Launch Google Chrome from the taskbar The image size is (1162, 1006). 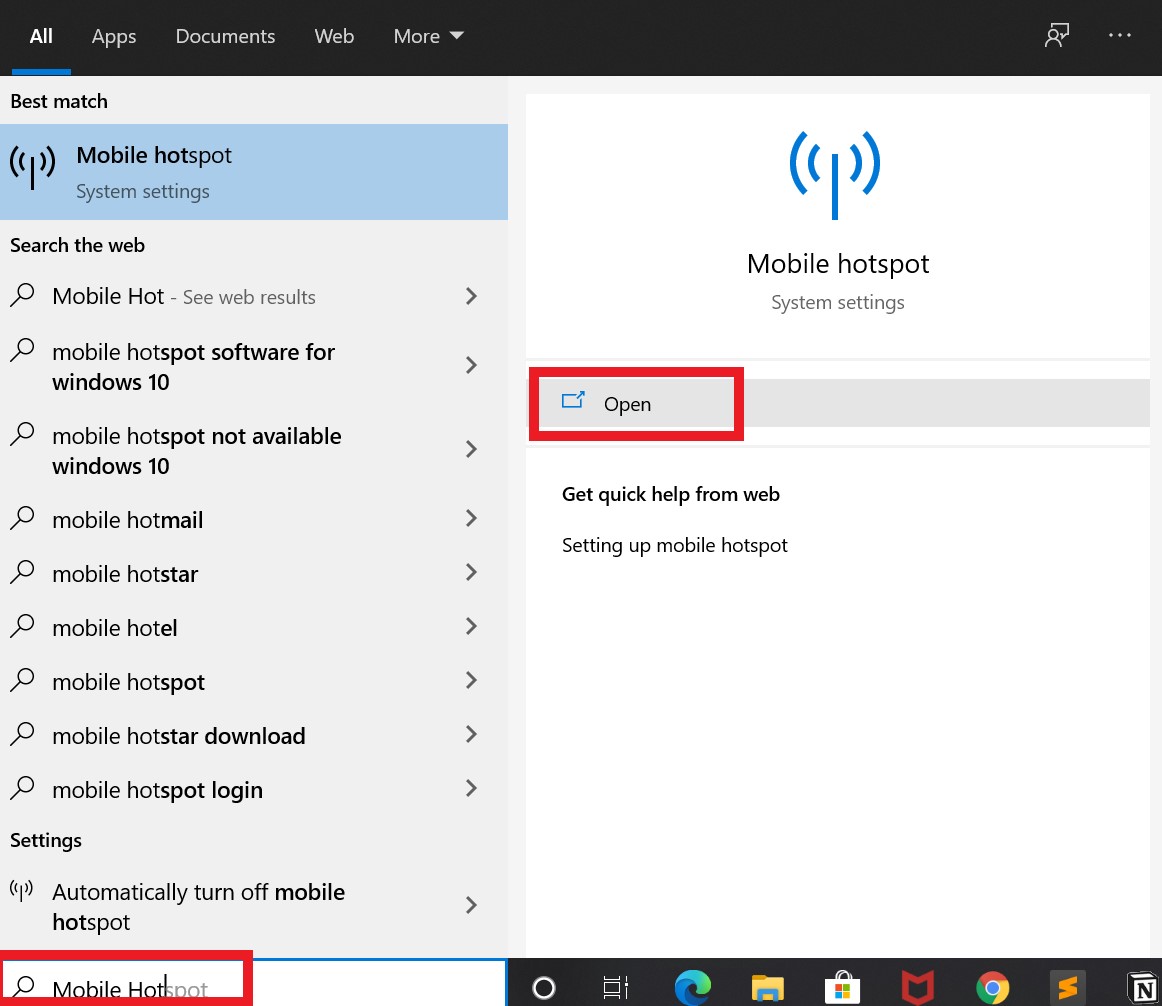[992, 988]
